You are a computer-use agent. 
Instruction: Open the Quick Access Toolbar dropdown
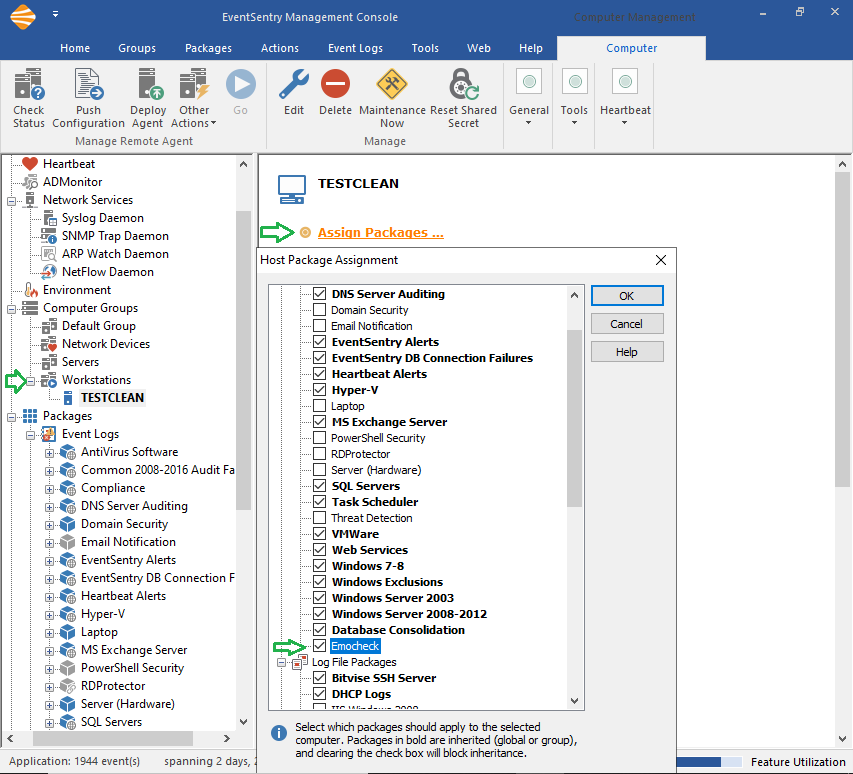click(x=55, y=15)
